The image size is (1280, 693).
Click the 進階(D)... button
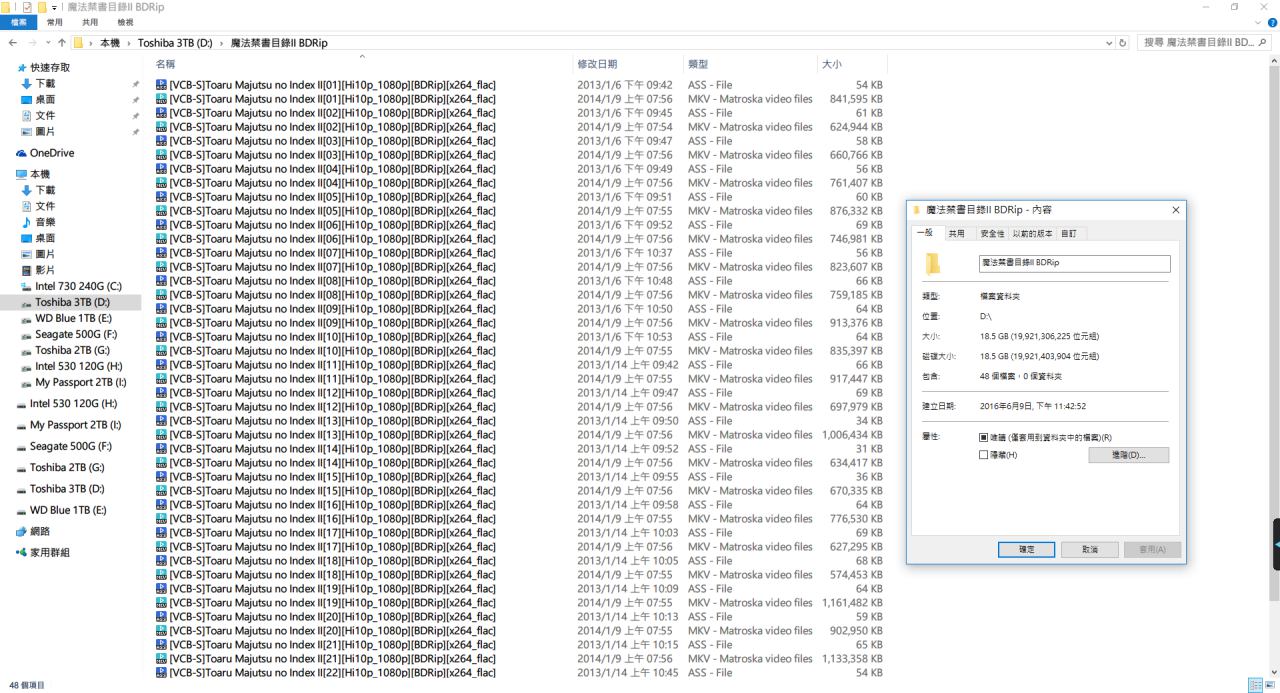pyautogui.click(x=1128, y=455)
